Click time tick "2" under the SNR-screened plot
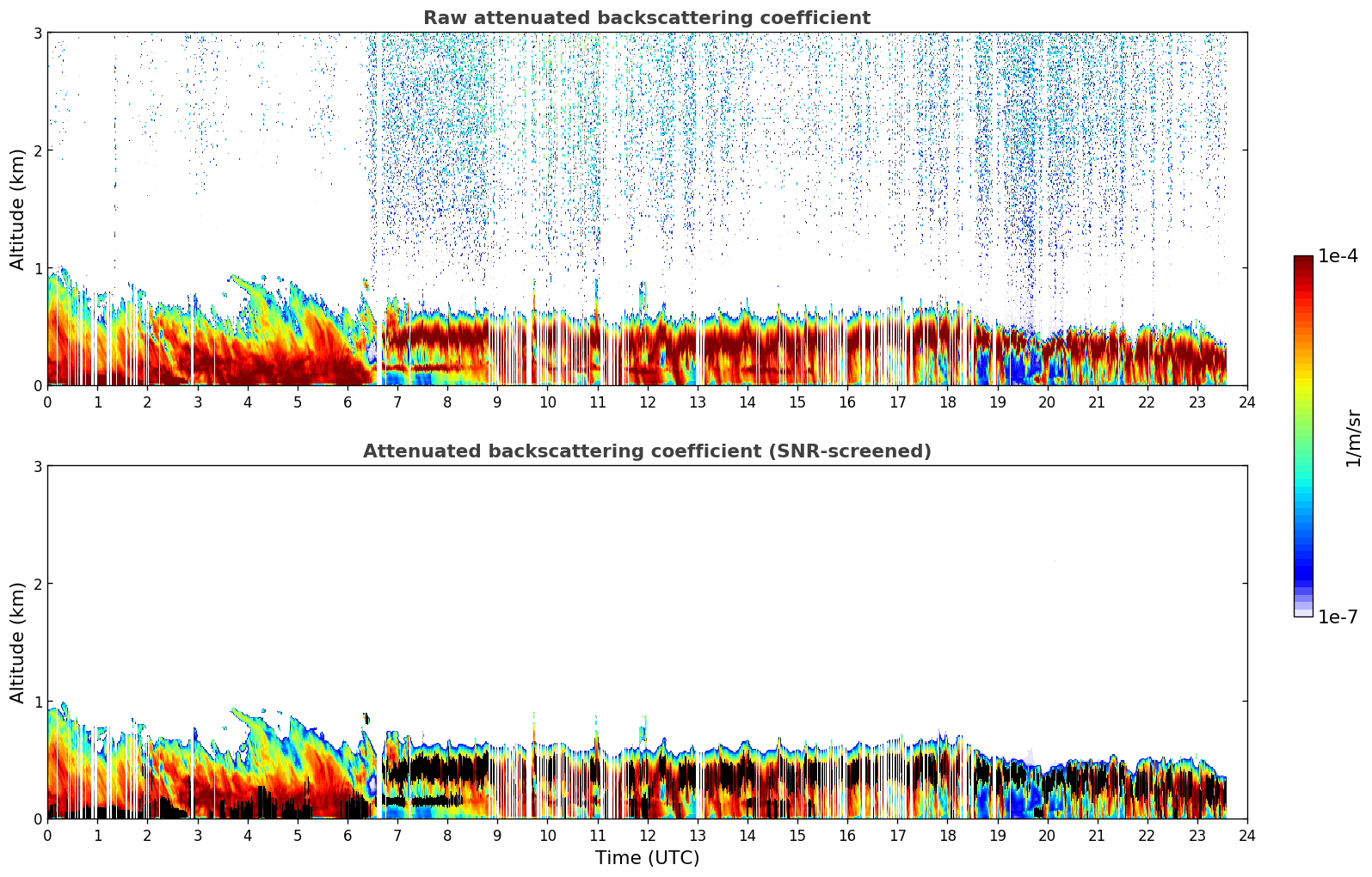Viewport: 1372px width, 877px height. (x=147, y=835)
